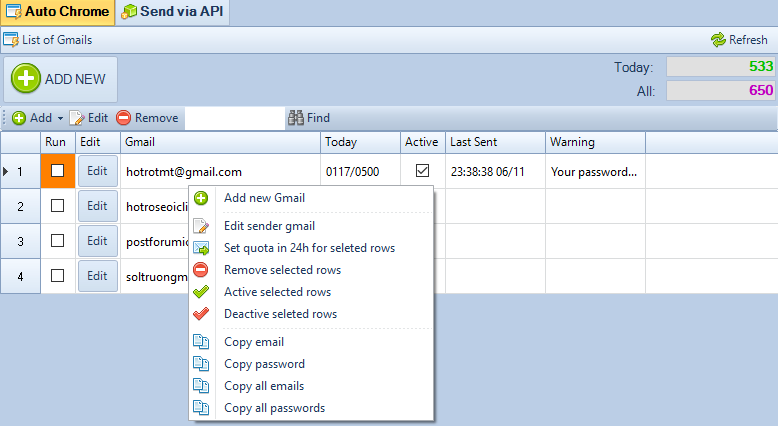Click the Set quota envelope icon
The width and height of the screenshot is (778, 426).
(201, 248)
